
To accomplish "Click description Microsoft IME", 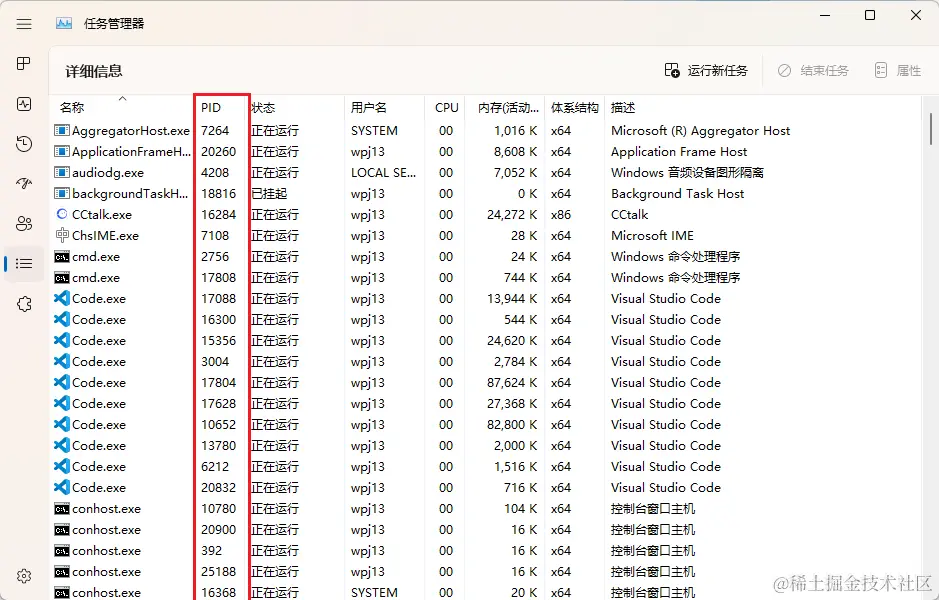I will coord(652,235).
